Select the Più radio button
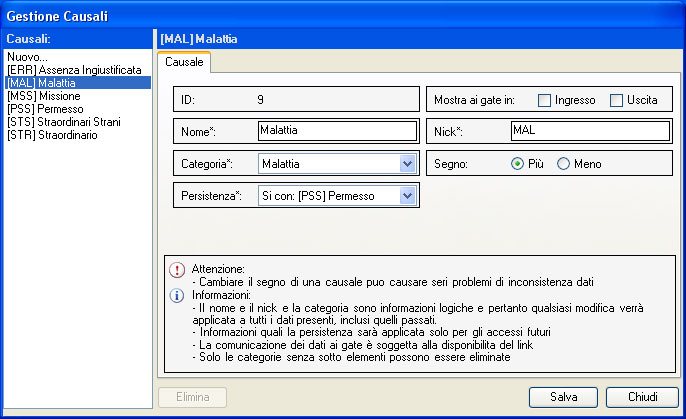 [517, 164]
